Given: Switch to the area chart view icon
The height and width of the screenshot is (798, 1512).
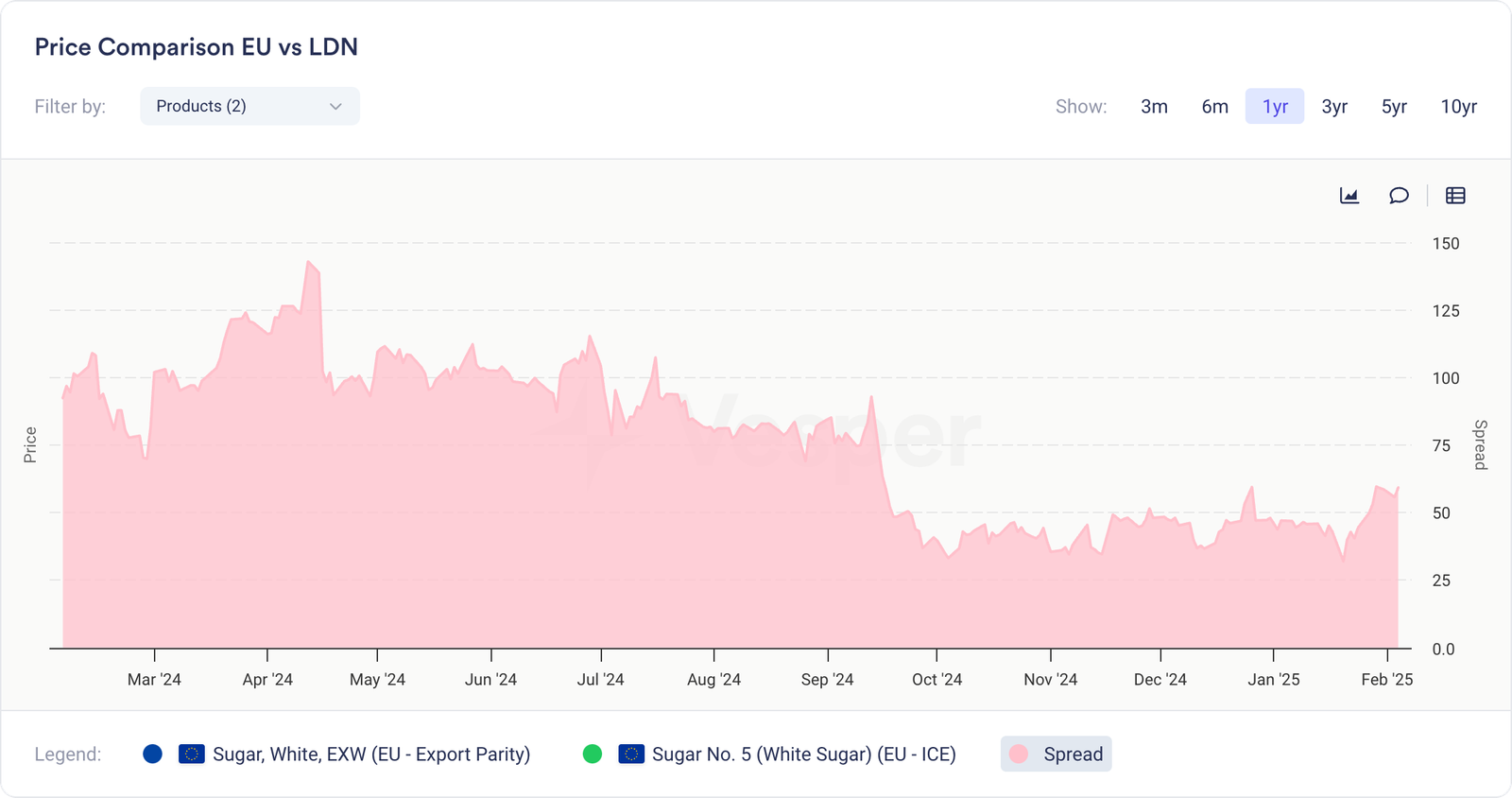Looking at the screenshot, I should pyautogui.click(x=1349, y=196).
